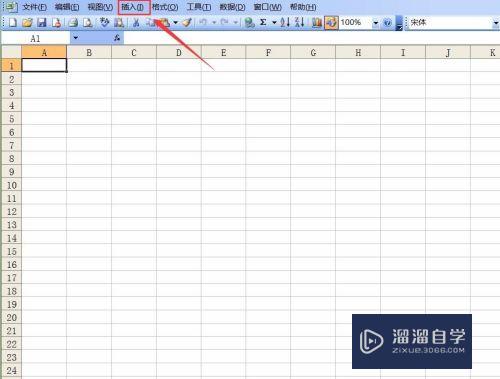Open the toolbar options handle beside help
Screen dimensions: 500x379
399,23
